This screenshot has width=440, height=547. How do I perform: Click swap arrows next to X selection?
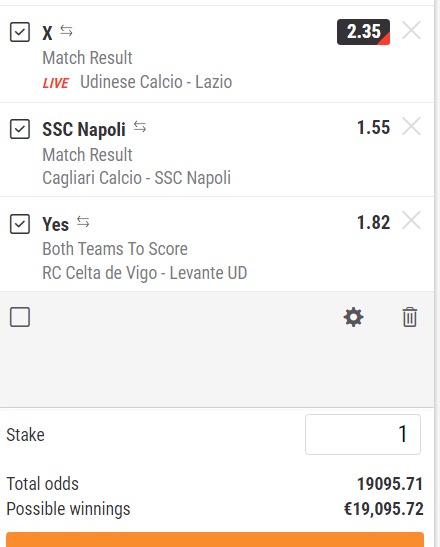(66, 31)
